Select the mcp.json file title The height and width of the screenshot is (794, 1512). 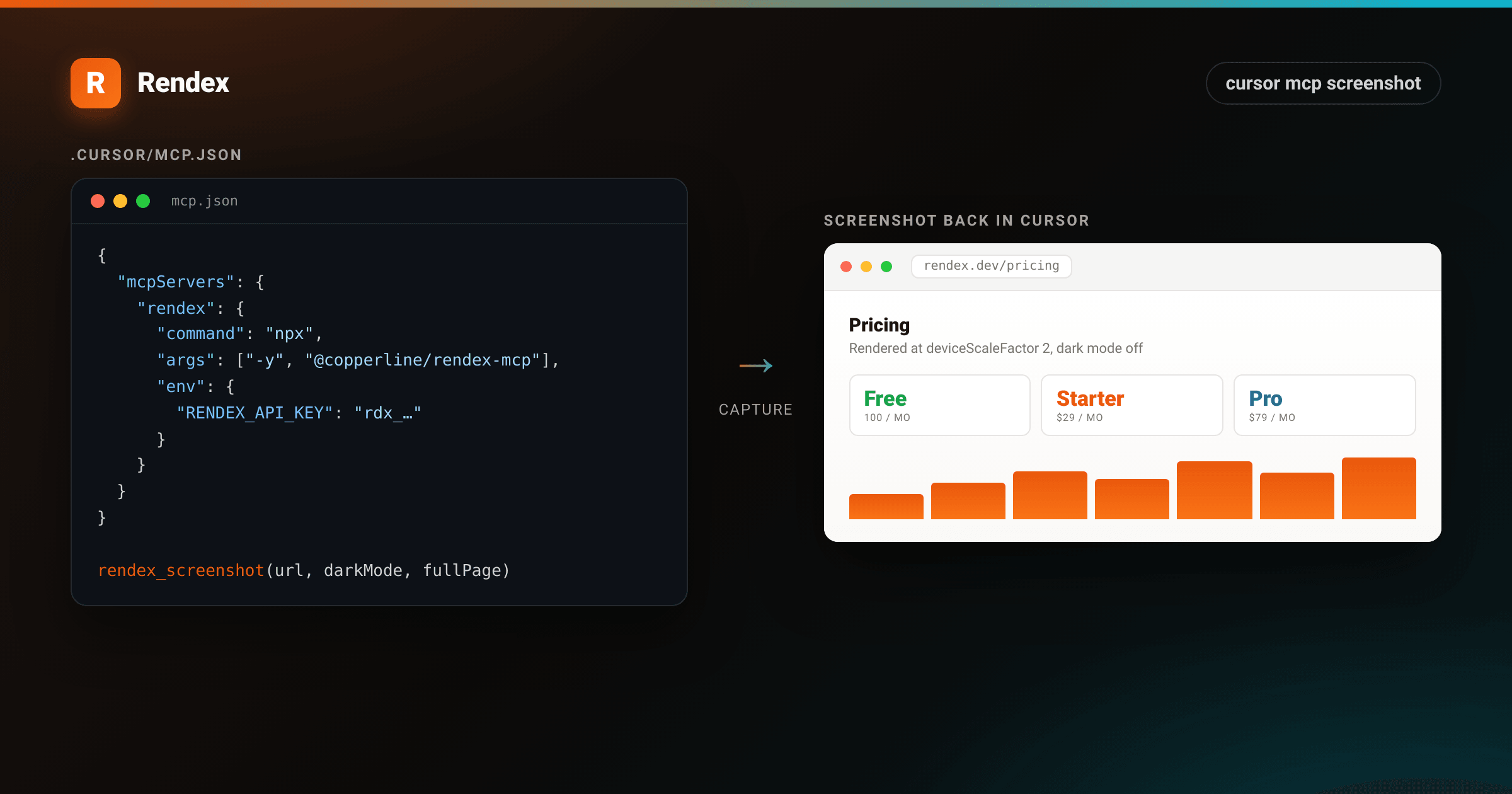[x=205, y=201]
